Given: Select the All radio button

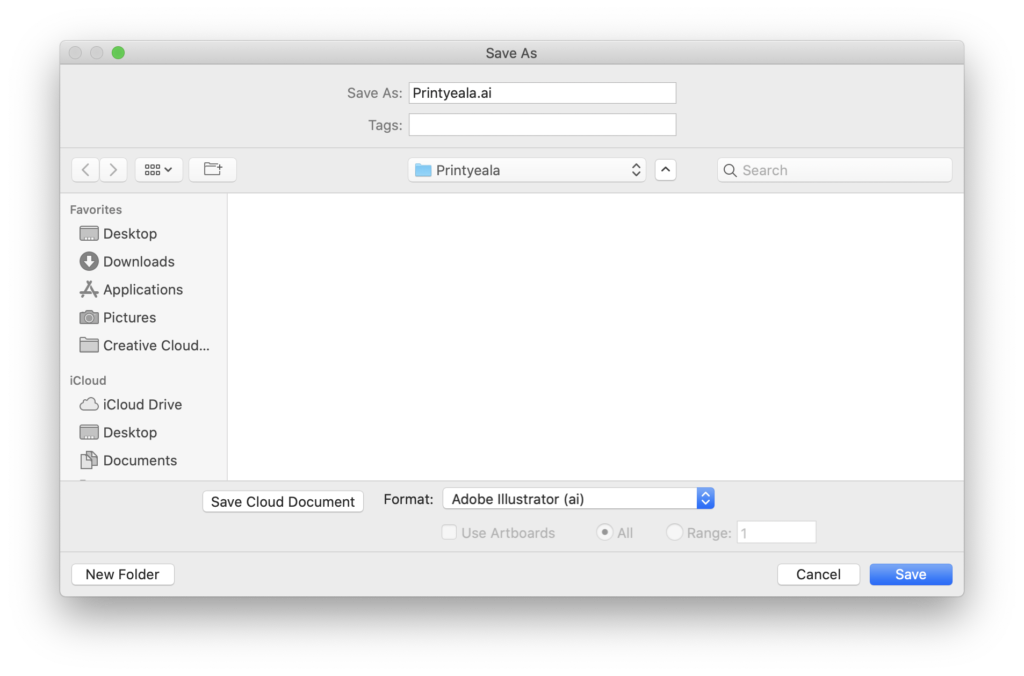Looking at the screenshot, I should point(604,533).
